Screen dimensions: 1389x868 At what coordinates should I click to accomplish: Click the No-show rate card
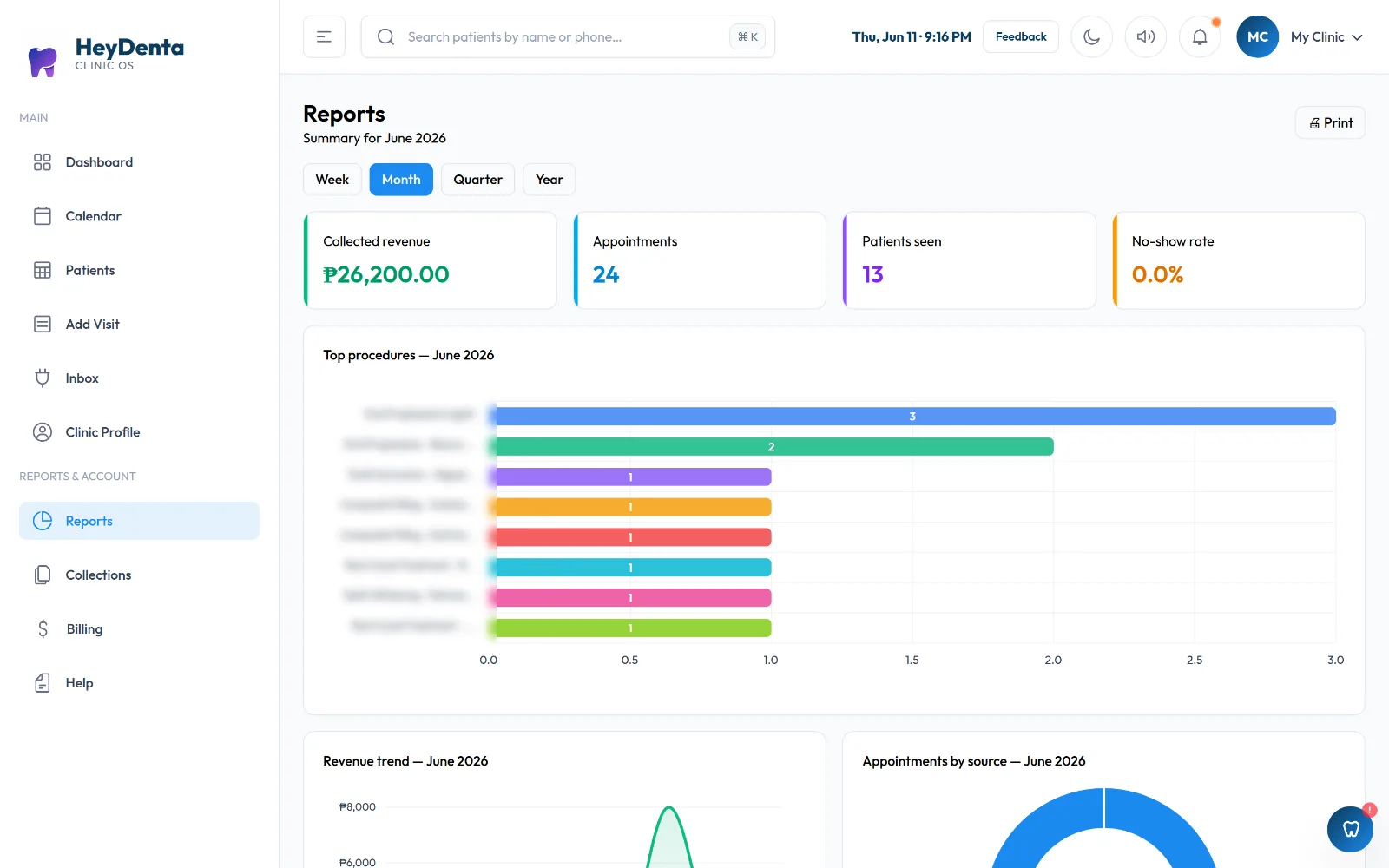[x=1239, y=260]
